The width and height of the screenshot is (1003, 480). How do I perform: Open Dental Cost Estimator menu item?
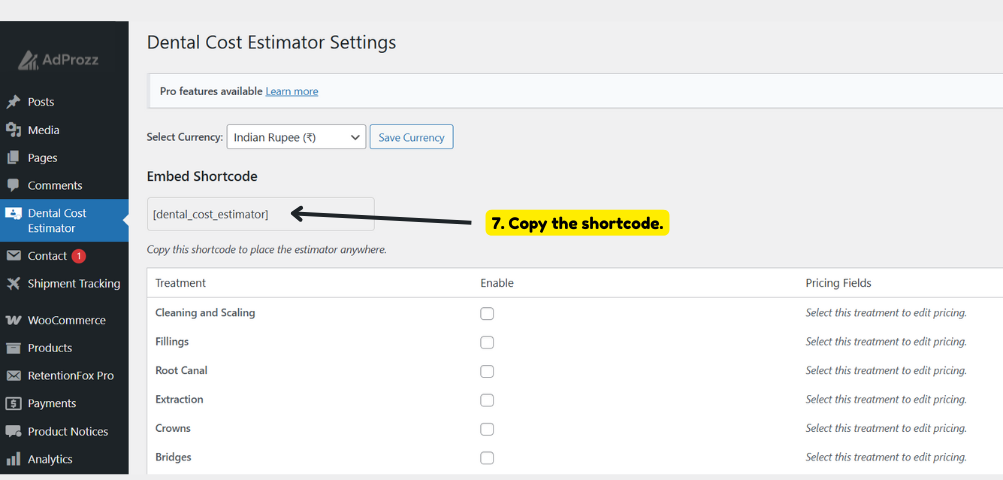[x=64, y=221]
